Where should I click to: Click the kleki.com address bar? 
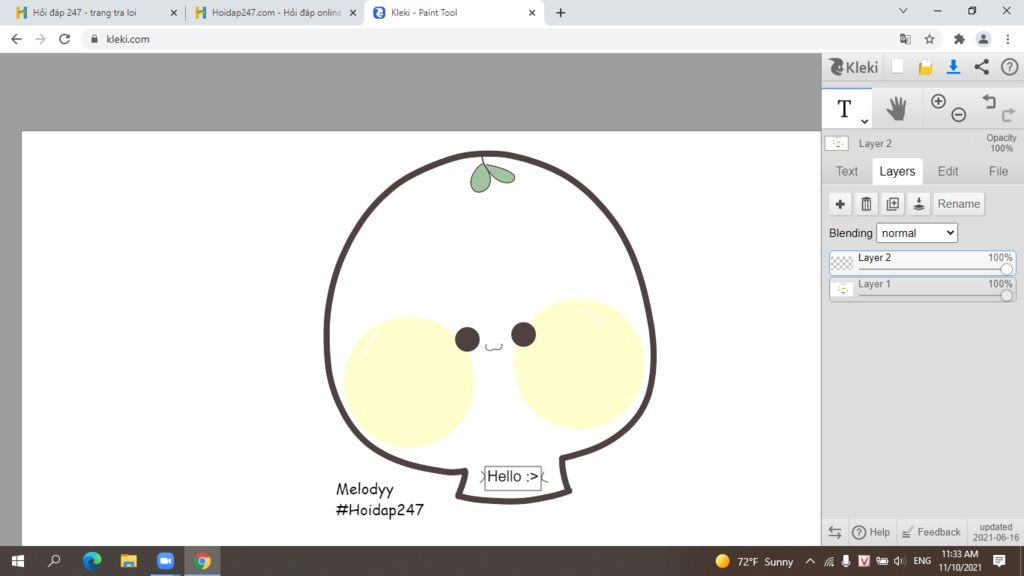(x=490, y=39)
